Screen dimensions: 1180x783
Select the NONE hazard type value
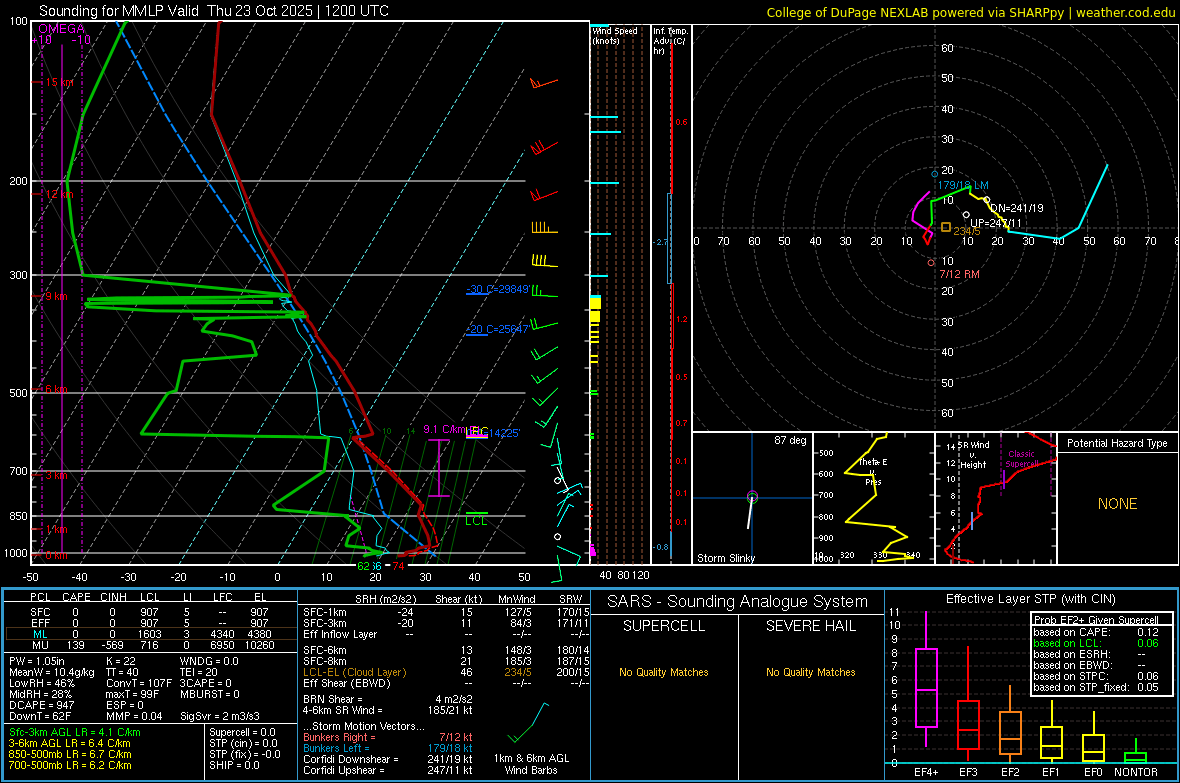click(x=1117, y=504)
